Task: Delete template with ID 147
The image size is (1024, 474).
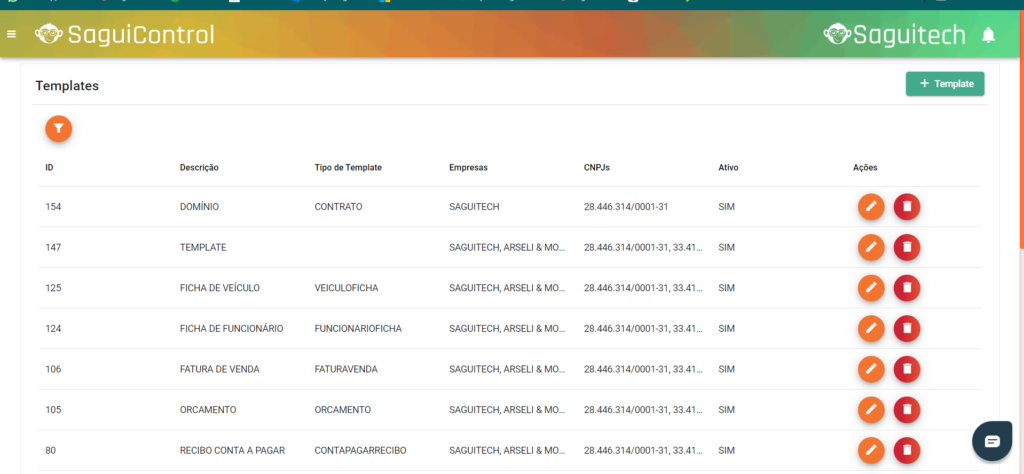Action: 907,247
